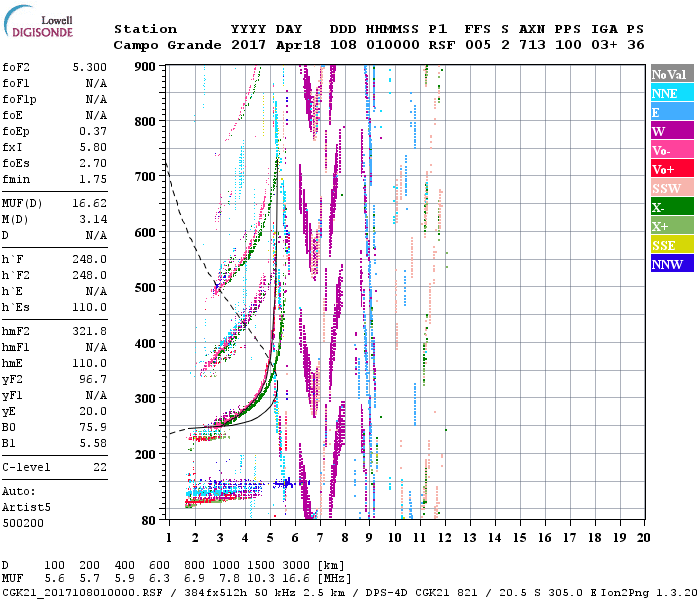Screen dimensions: 700x600
Task: Click the foF2 value 5.300
Action: [90, 67]
